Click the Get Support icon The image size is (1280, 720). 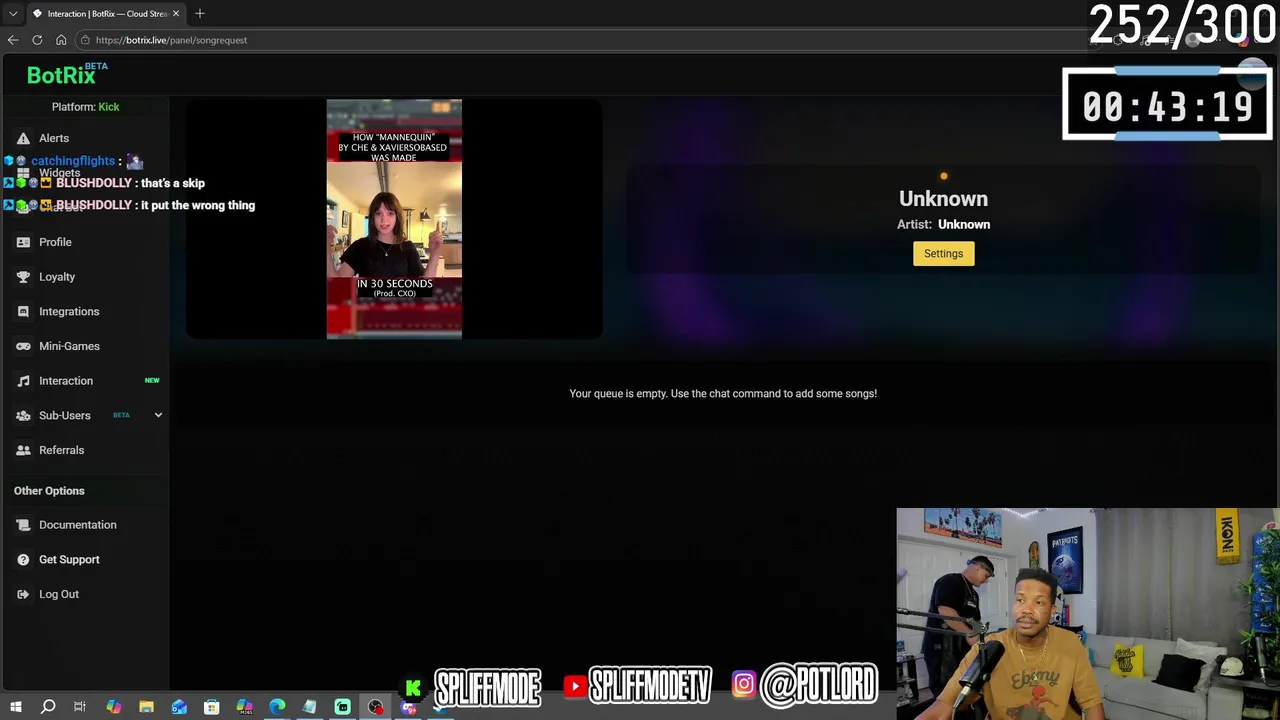[23, 560]
